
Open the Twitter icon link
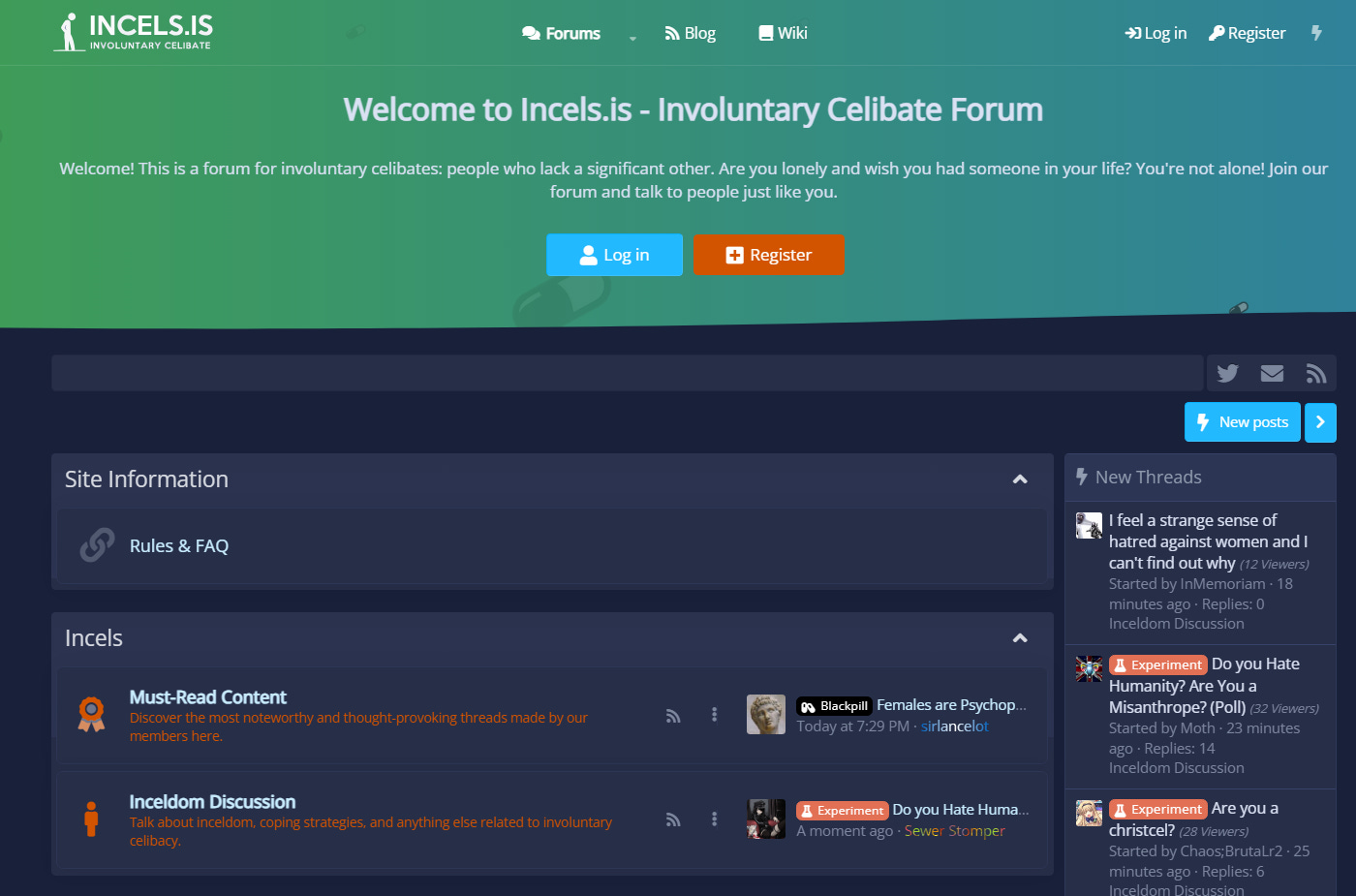point(1228,373)
